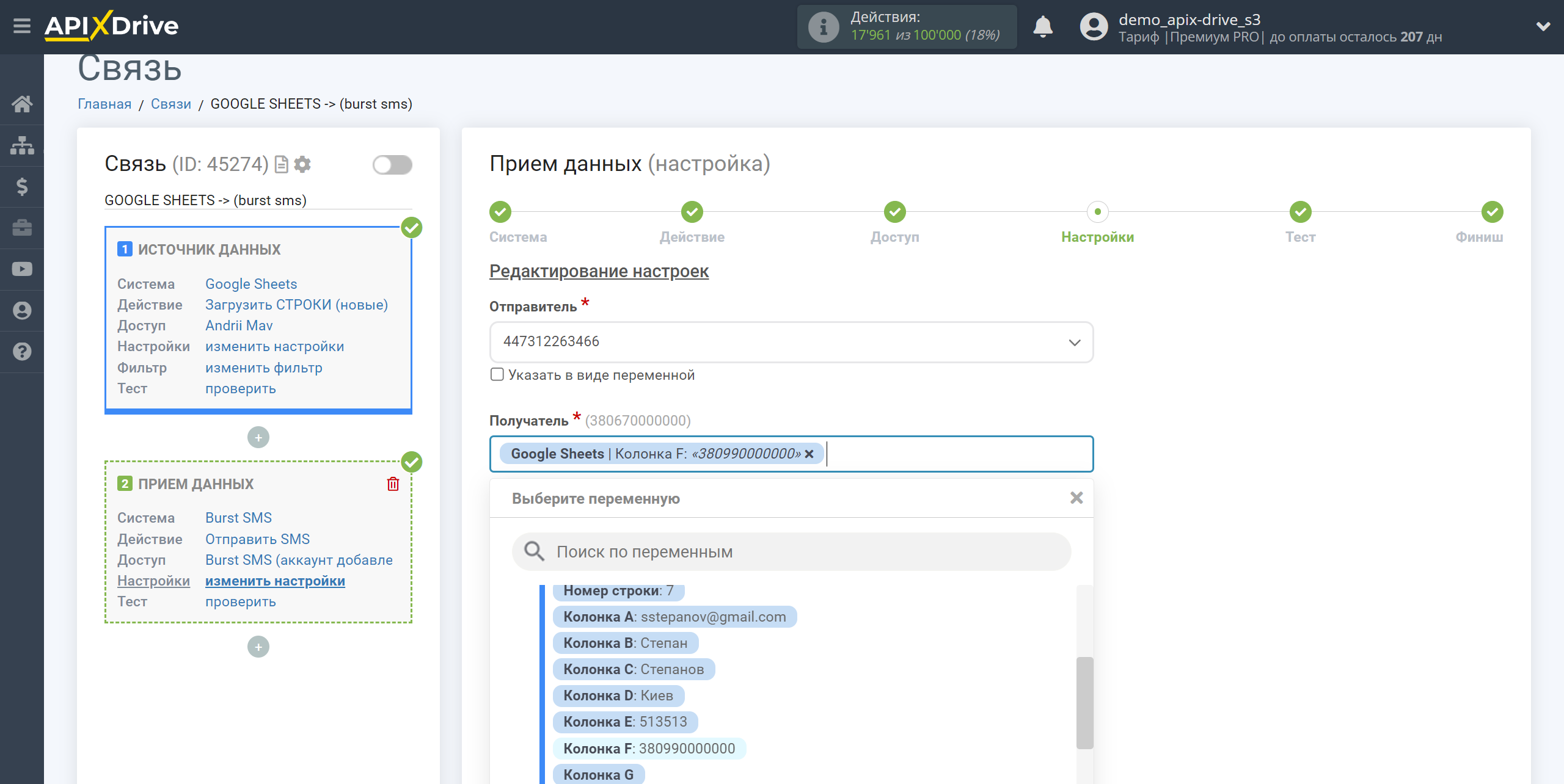Select variable Колонка E: 513513

625,722
